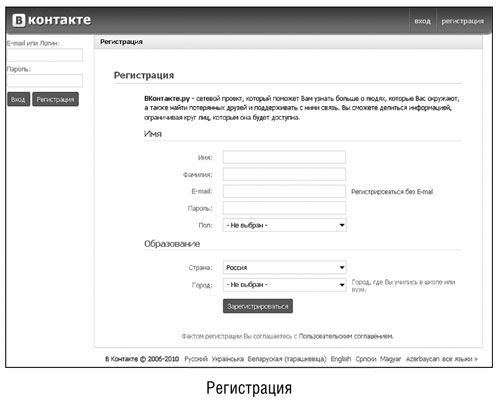Open the Город dropdown
This screenshot has height=400, width=500.
coord(284,285)
